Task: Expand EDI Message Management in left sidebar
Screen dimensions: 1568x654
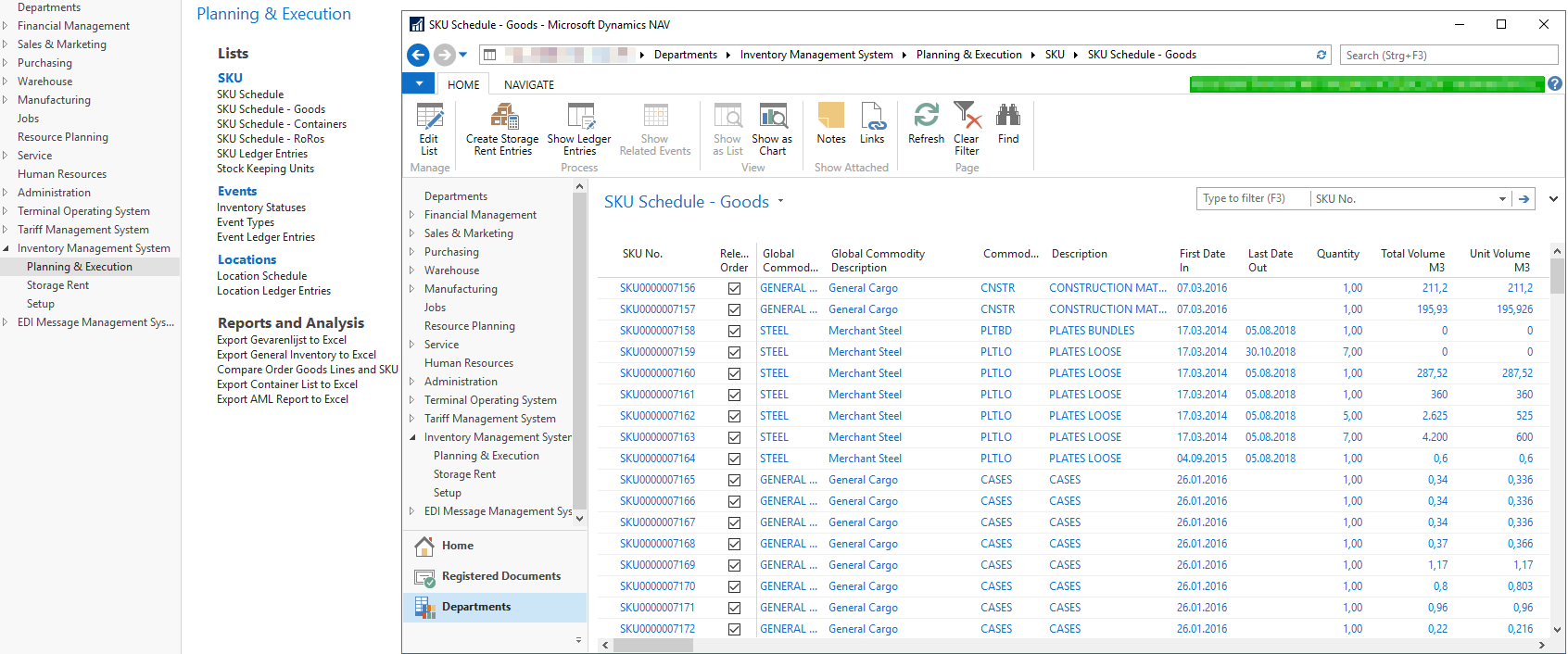Action: [6, 322]
